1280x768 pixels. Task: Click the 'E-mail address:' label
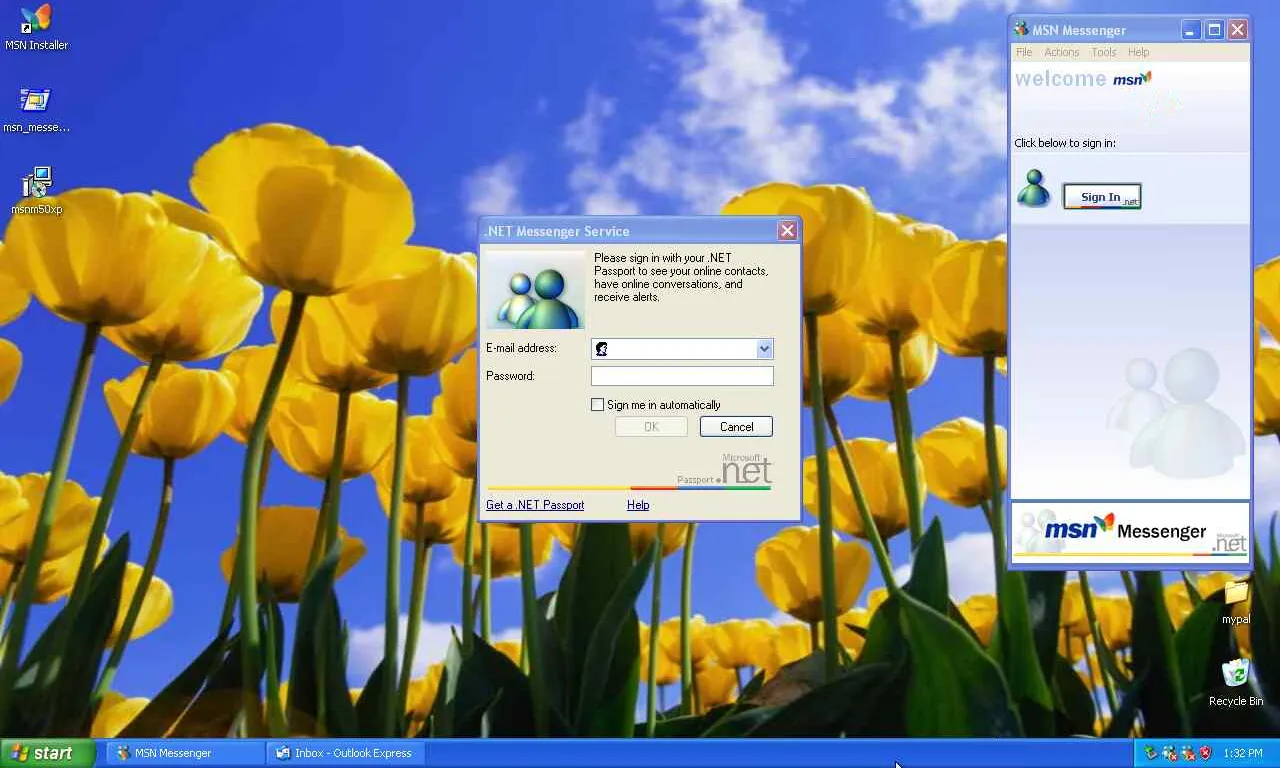tap(521, 348)
